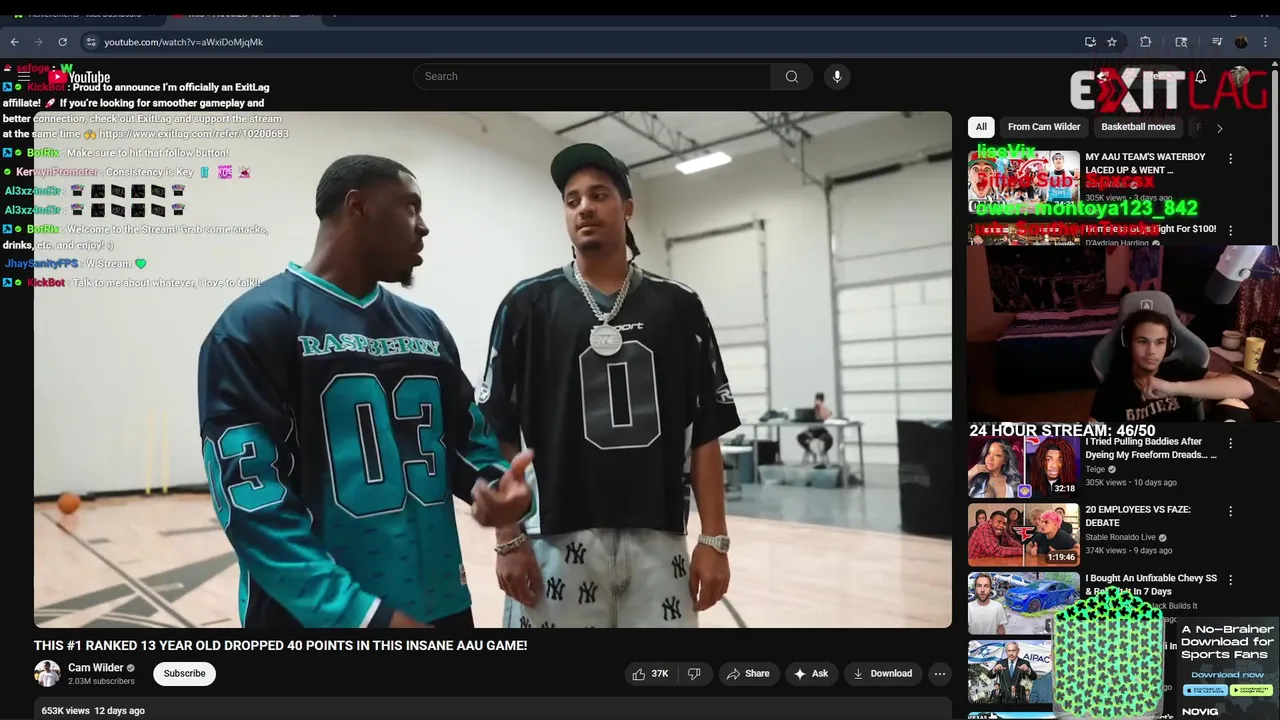Click the browser forward arrow
The image size is (1280, 720).
point(38,42)
